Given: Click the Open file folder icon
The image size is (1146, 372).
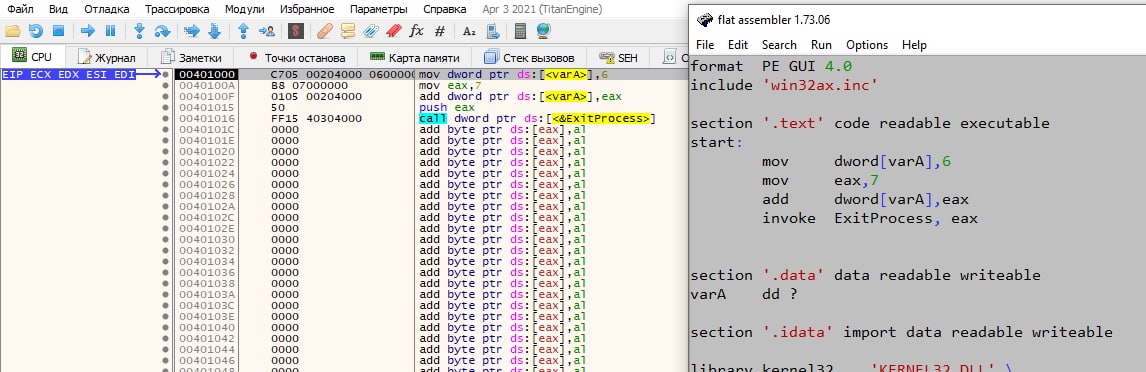Looking at the screenshot, I should tap(12, 31).
